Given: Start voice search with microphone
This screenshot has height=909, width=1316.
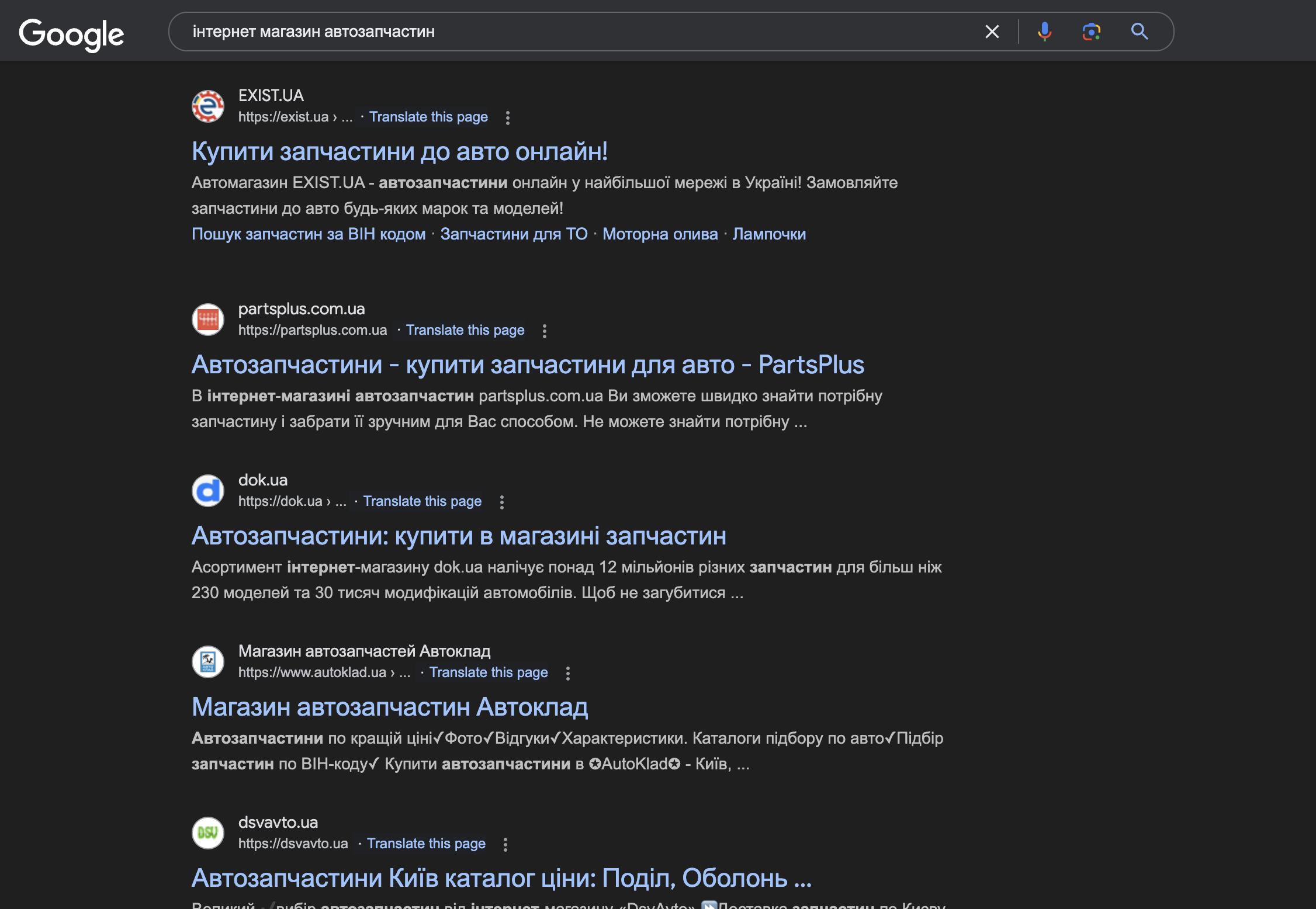Looking at the screenshot, I should coord(1044,32).
